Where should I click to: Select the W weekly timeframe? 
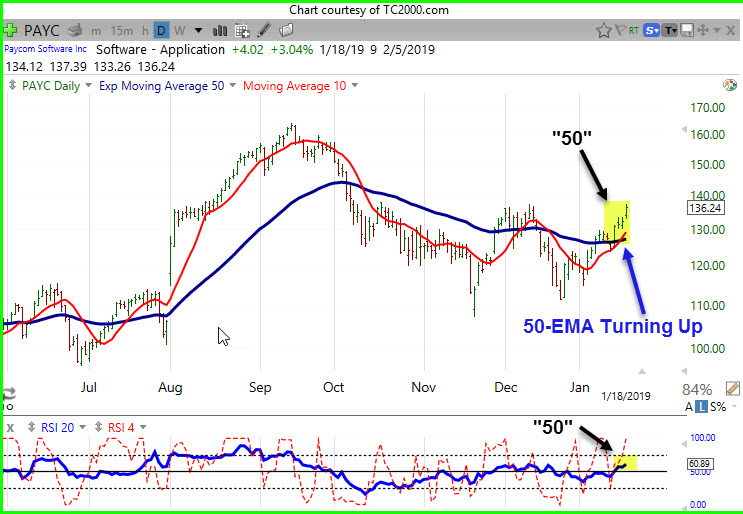click(180, 31)
